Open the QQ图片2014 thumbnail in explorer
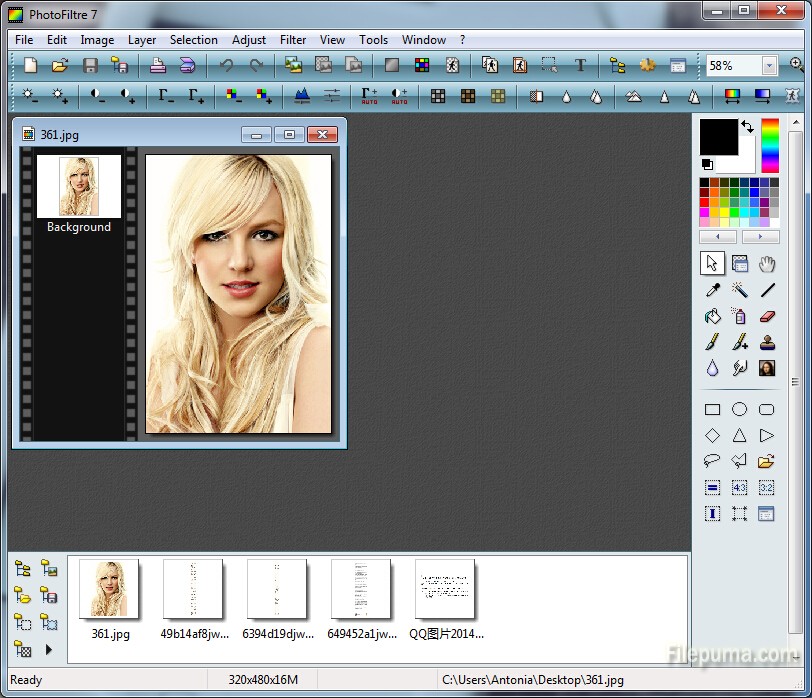The height and width of the screenshot is (698, 812). (x=445, y=590)
